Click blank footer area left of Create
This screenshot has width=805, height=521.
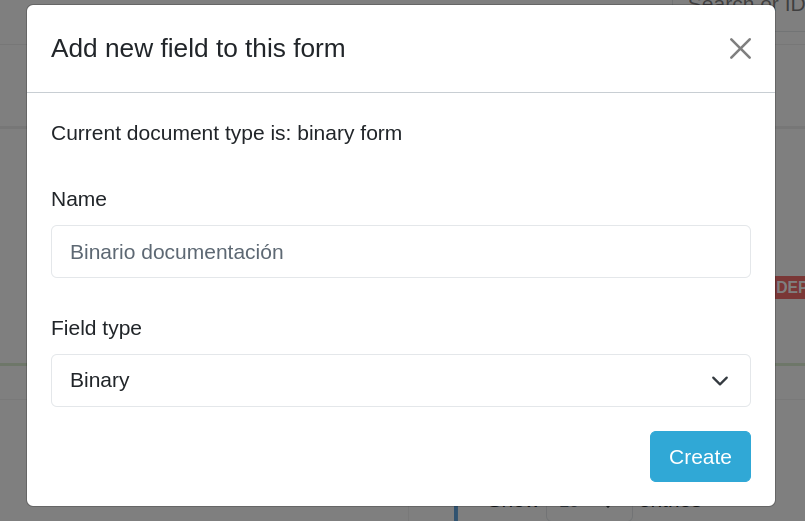340,457
